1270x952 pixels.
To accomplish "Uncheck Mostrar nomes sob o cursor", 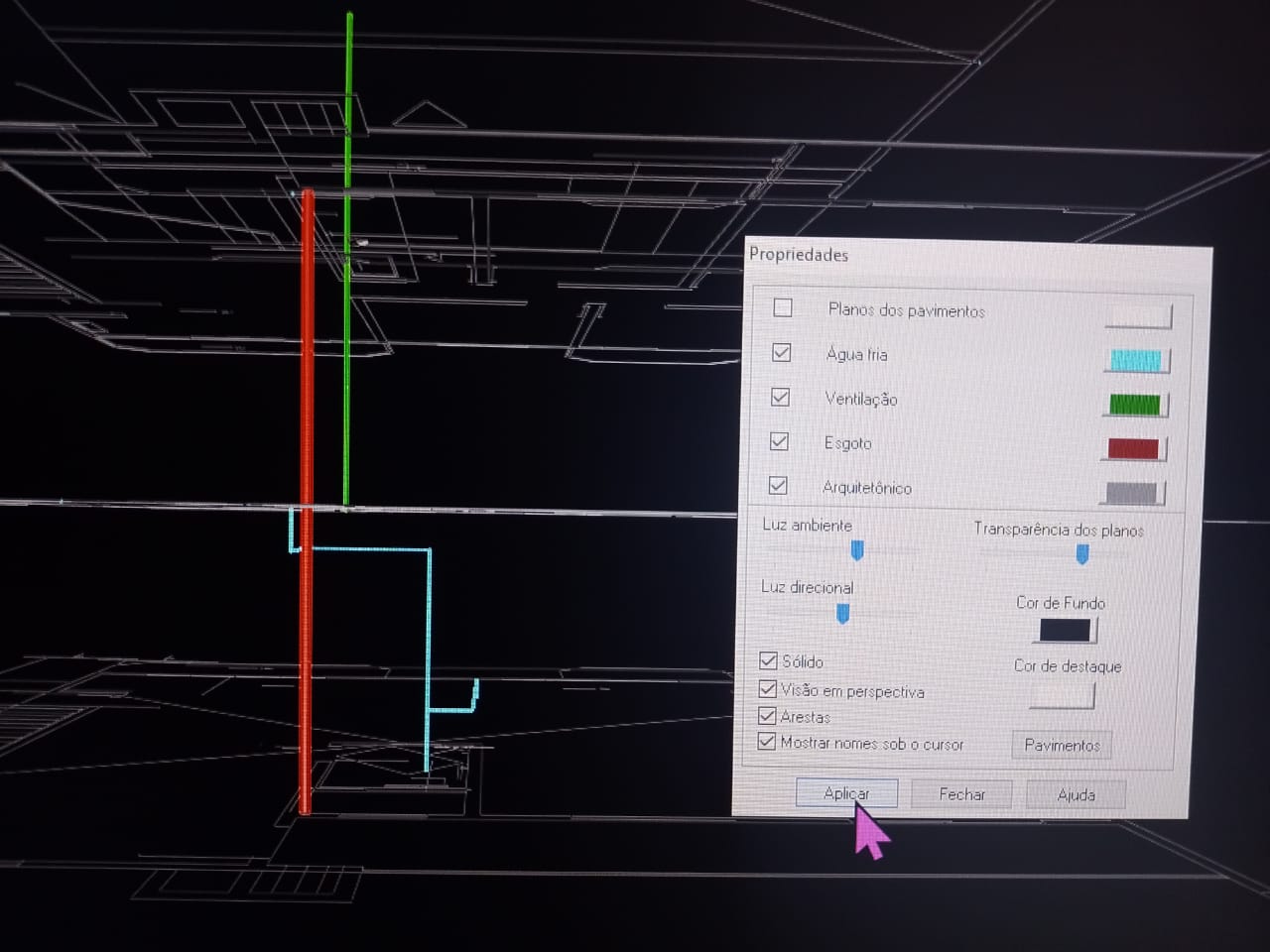I will 767,741.
